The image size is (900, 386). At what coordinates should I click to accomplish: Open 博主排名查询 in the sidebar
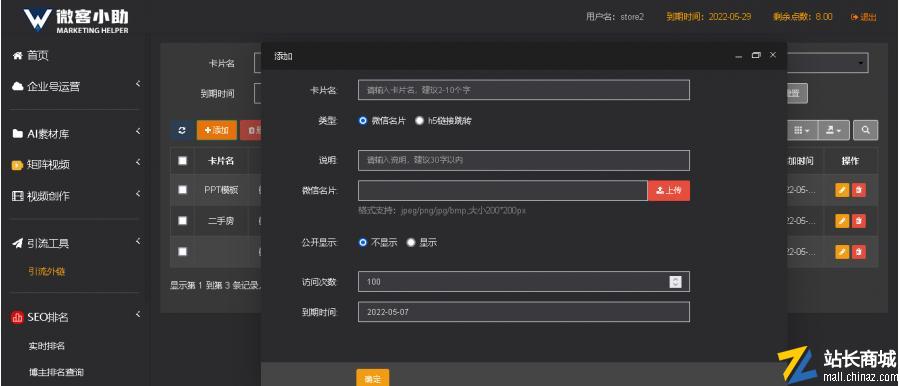pyautogui.click(x=56, y=372)
